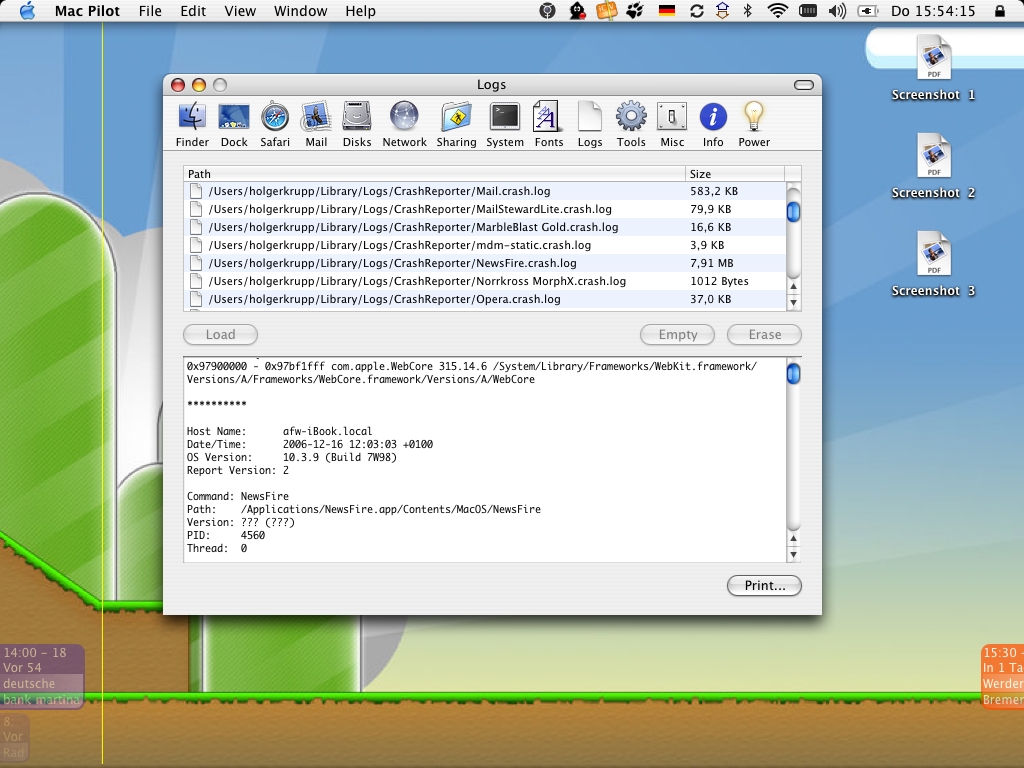Select the NewsFire.crash.log entry
This screenshot has height=768, width=1024.
[485, 263]
